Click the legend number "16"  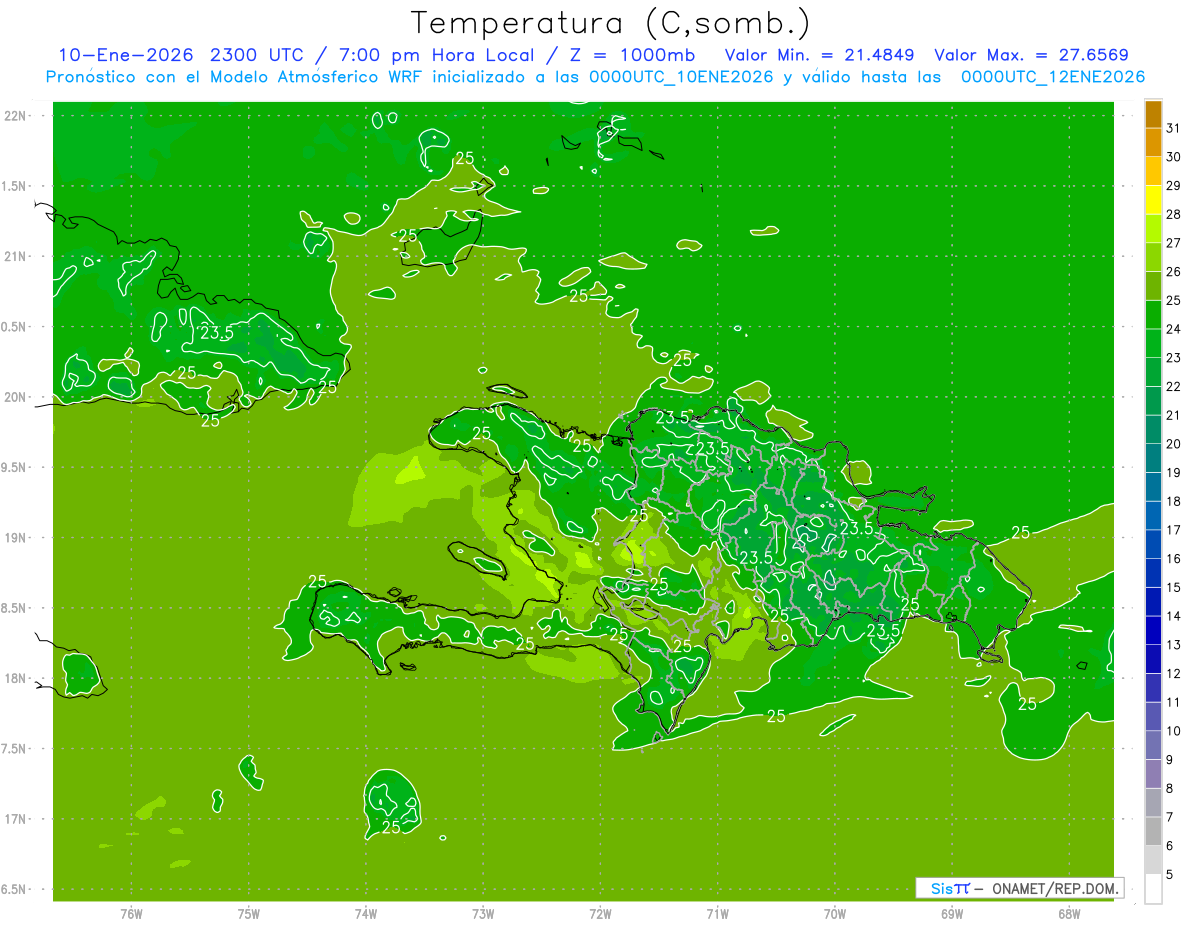tap(1174, 558)
